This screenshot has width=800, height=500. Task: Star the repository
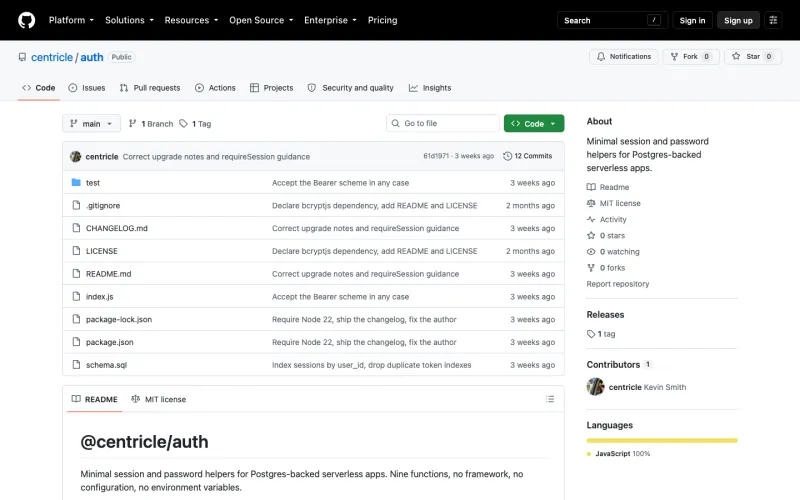click(753, 57)
